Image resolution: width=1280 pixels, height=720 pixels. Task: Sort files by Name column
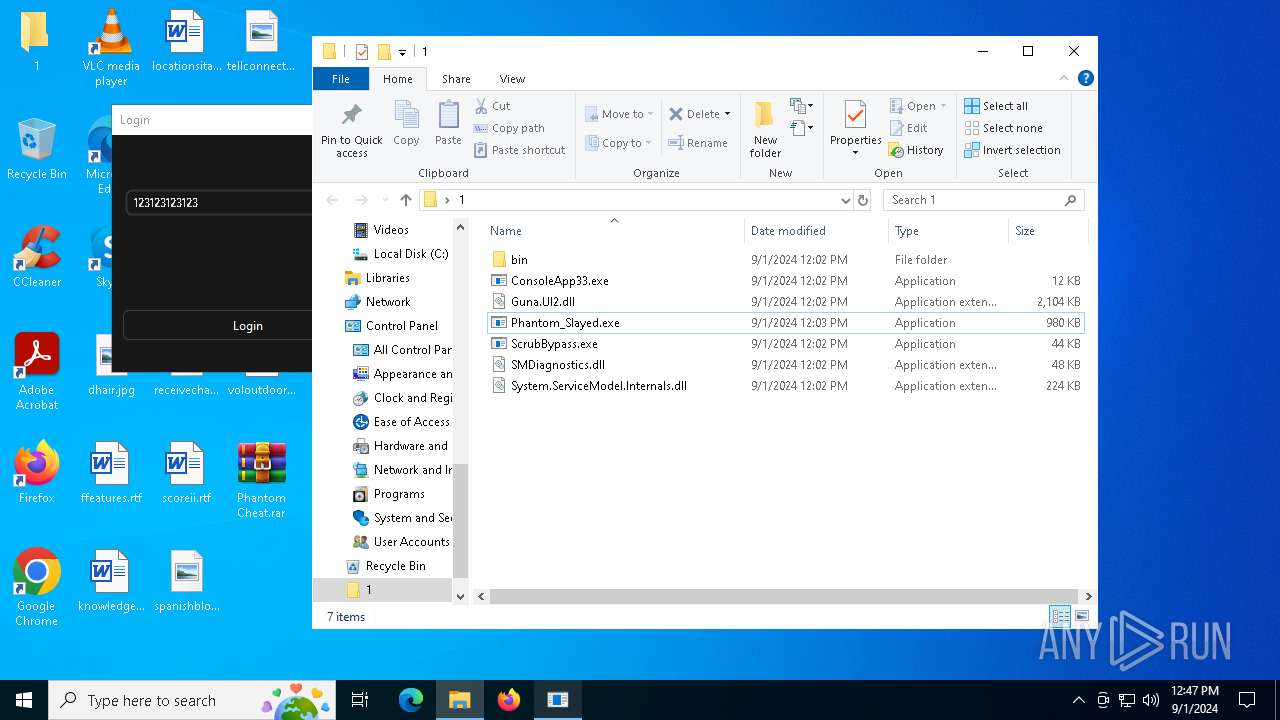click(613, 231)
